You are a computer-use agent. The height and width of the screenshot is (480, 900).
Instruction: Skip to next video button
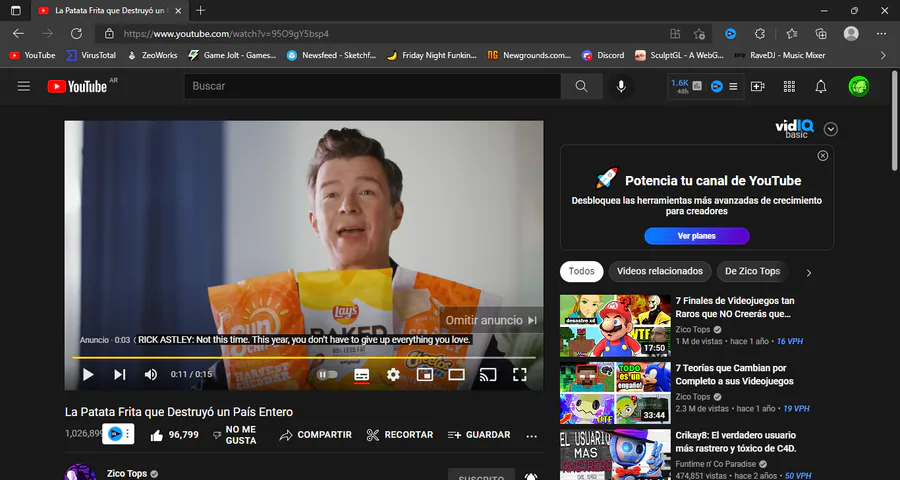(x=119, y=374)
